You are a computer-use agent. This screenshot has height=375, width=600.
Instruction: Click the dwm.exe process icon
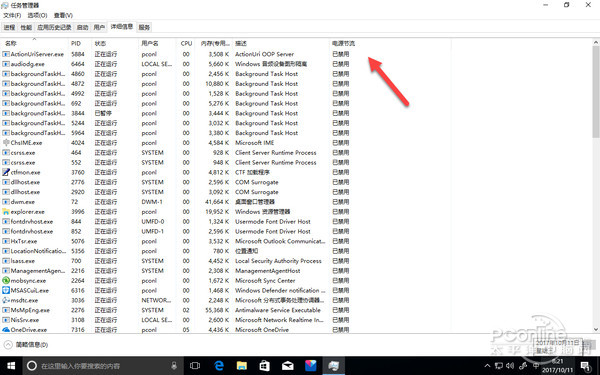coord(6,202)
